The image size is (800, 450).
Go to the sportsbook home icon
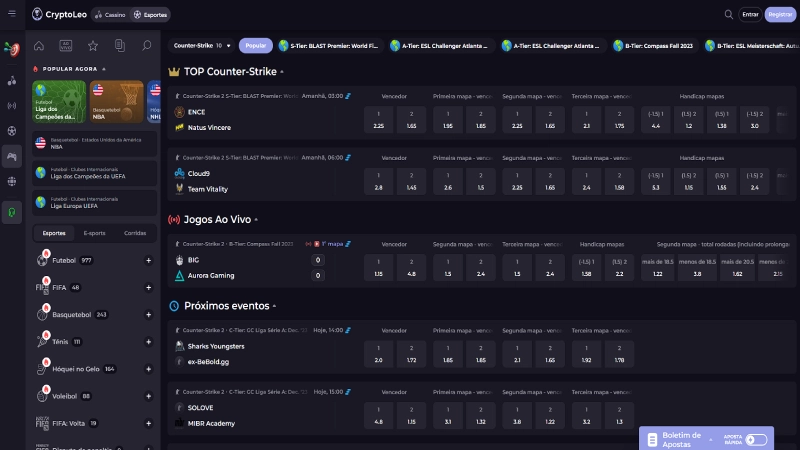click(x=39, y=45)
